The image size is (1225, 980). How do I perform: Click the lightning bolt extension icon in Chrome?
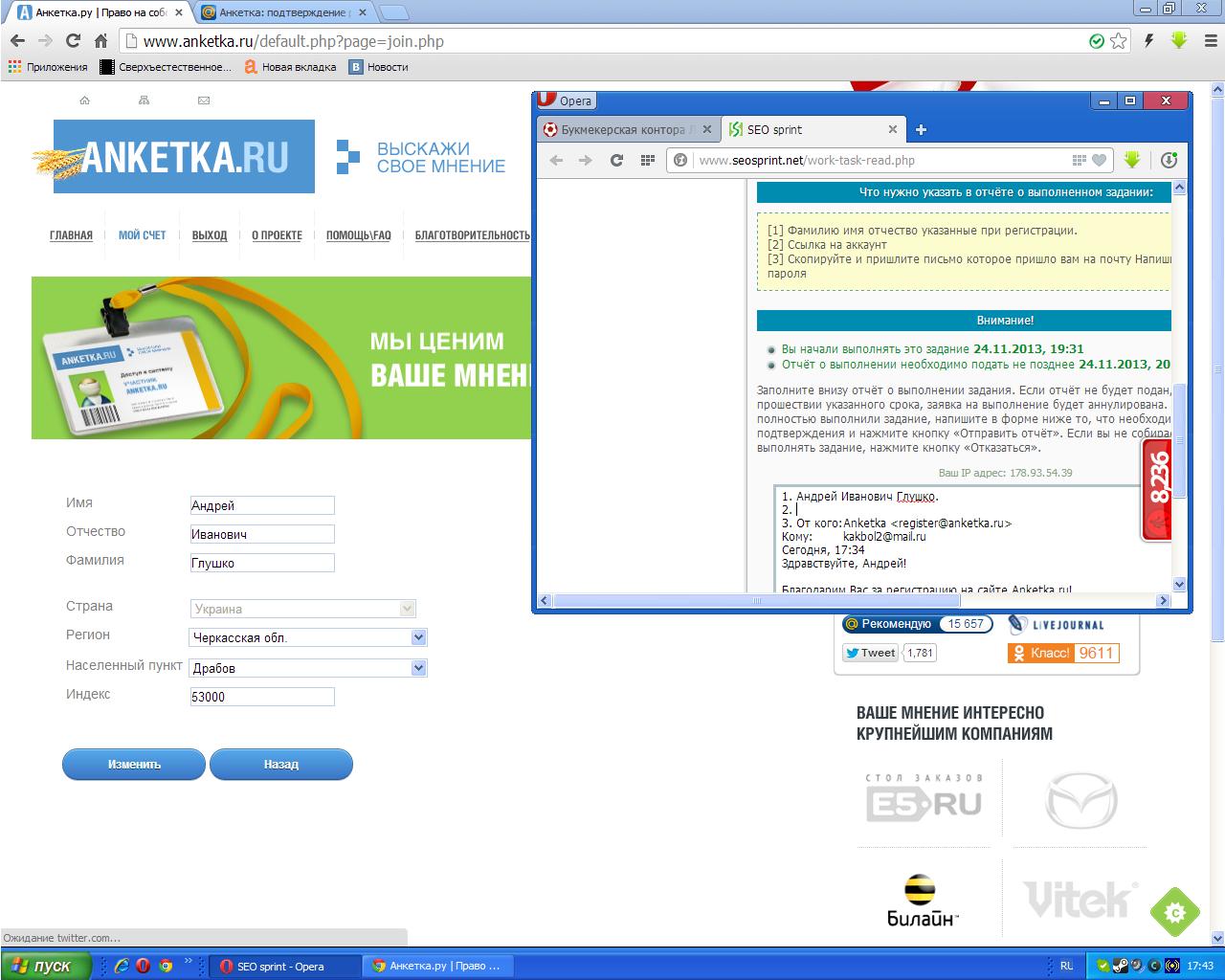coord(1149,41)
